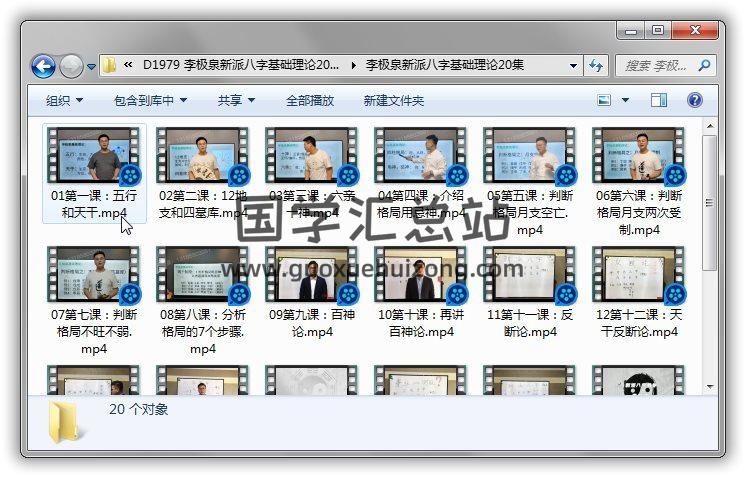This screenshot has width=746, height=478.
Task: Click the Forward navigation arrow button
Action: point(71,66)
